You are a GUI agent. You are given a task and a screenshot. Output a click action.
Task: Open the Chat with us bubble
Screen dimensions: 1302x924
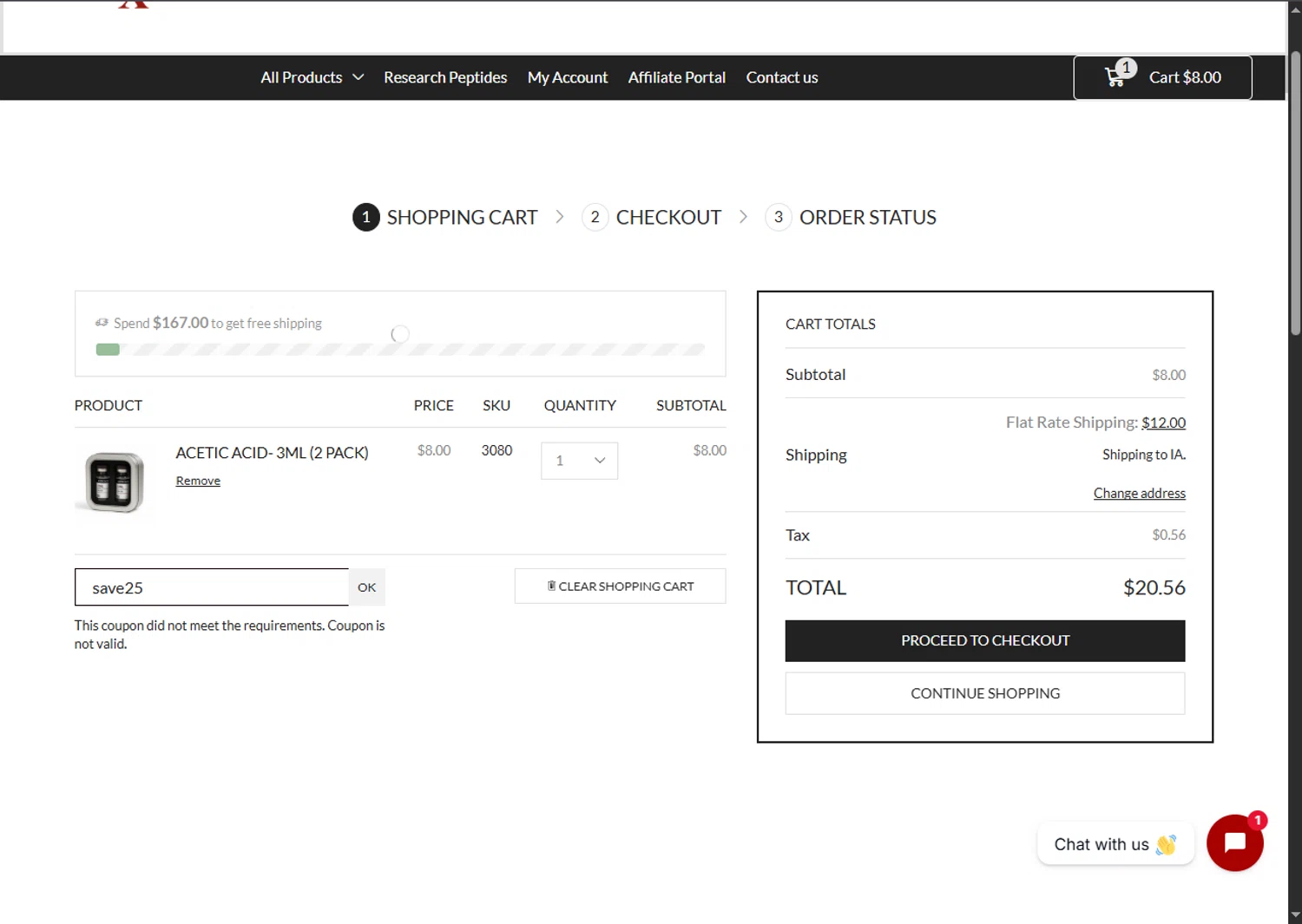pos(1115,844)
